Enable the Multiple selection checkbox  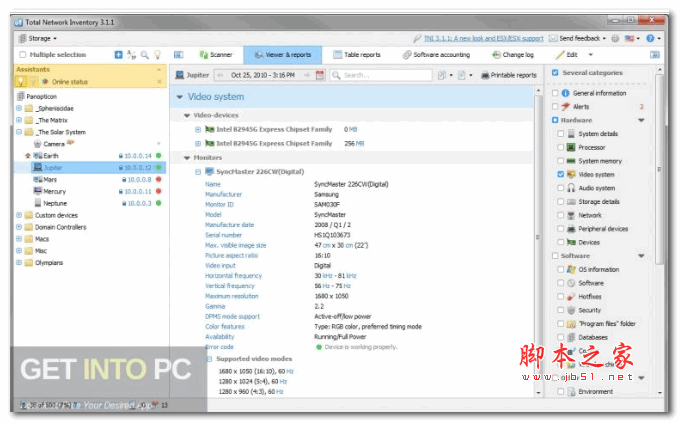(23, 55)
